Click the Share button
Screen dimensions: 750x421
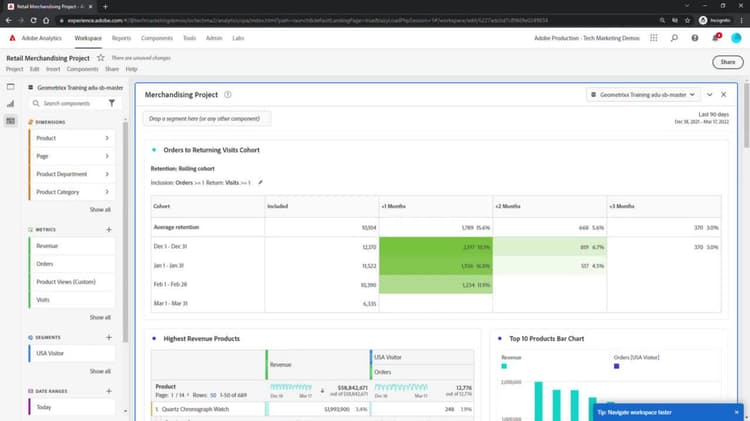(x=728, y=62)
